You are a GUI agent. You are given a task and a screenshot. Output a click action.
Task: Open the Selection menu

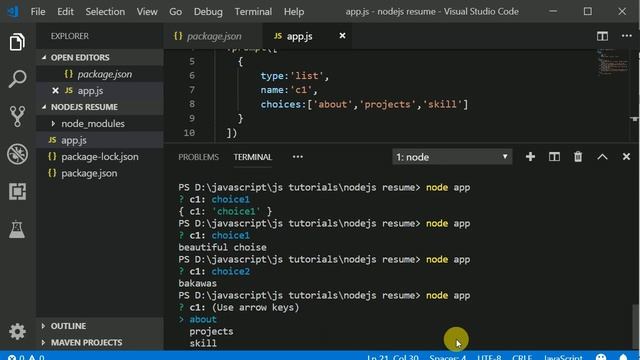105,12
